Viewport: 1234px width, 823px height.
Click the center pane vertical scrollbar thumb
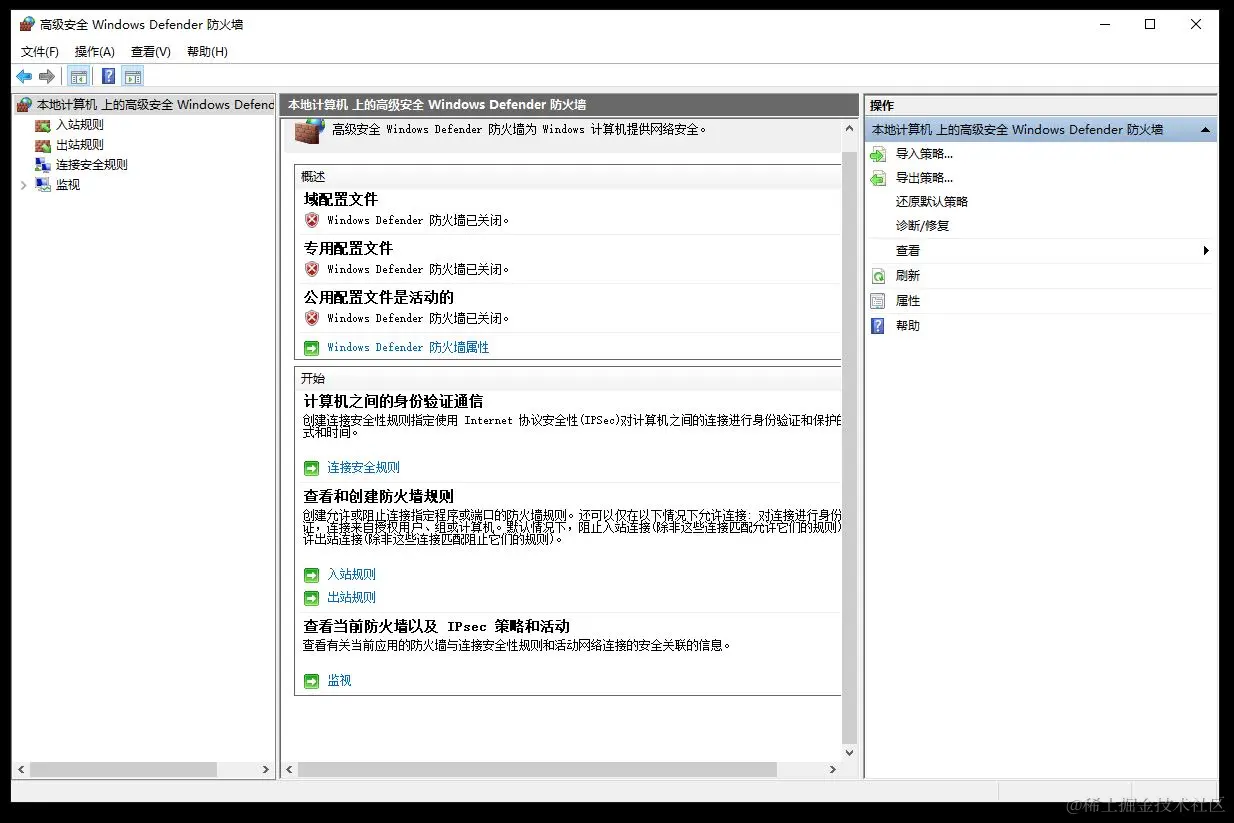850,449
